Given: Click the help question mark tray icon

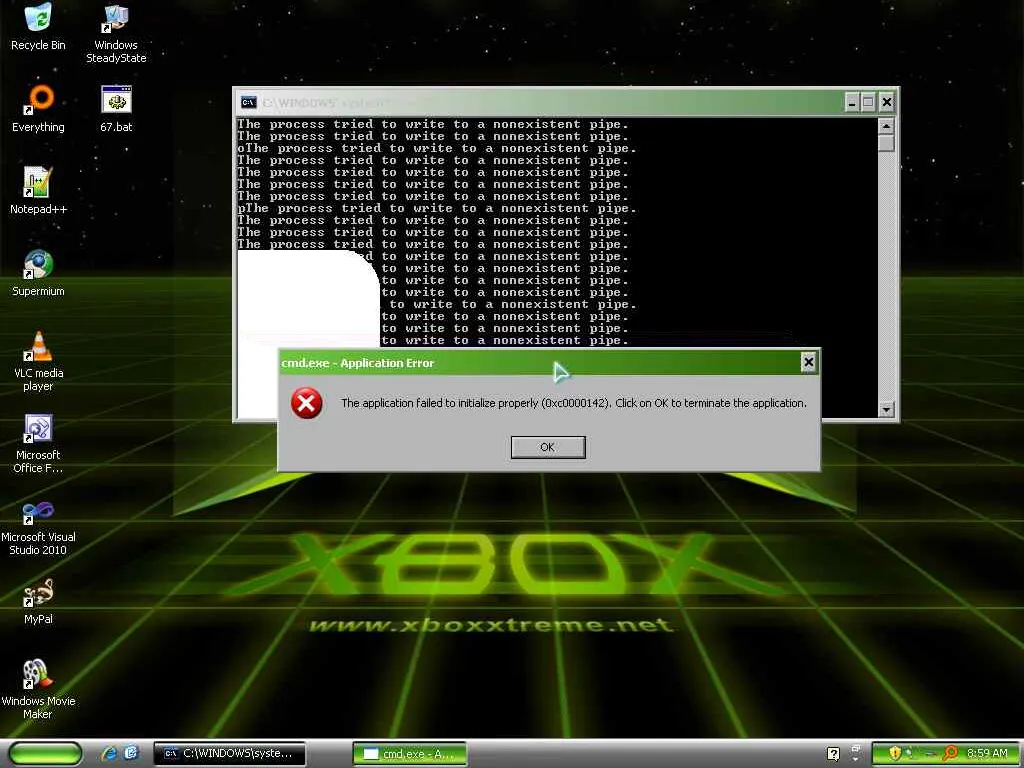Looking at the screenshot, I should tap(833, 754).
